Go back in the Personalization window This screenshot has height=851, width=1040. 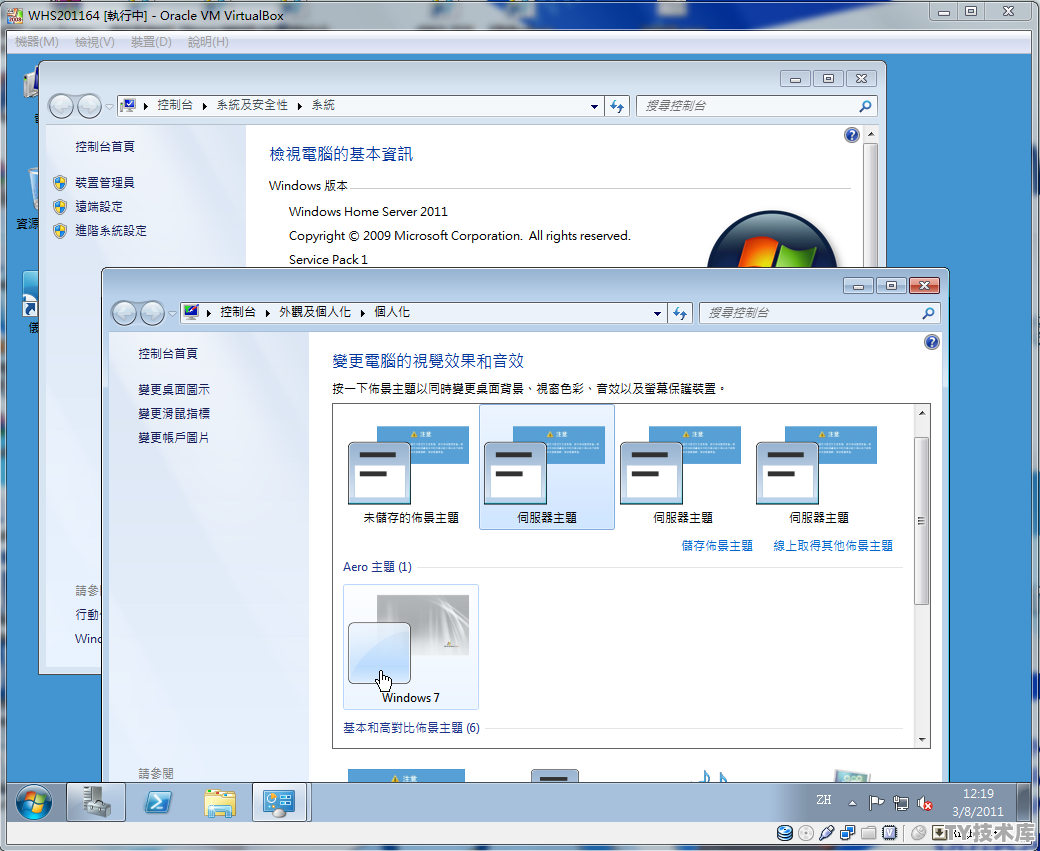(124, 313)
